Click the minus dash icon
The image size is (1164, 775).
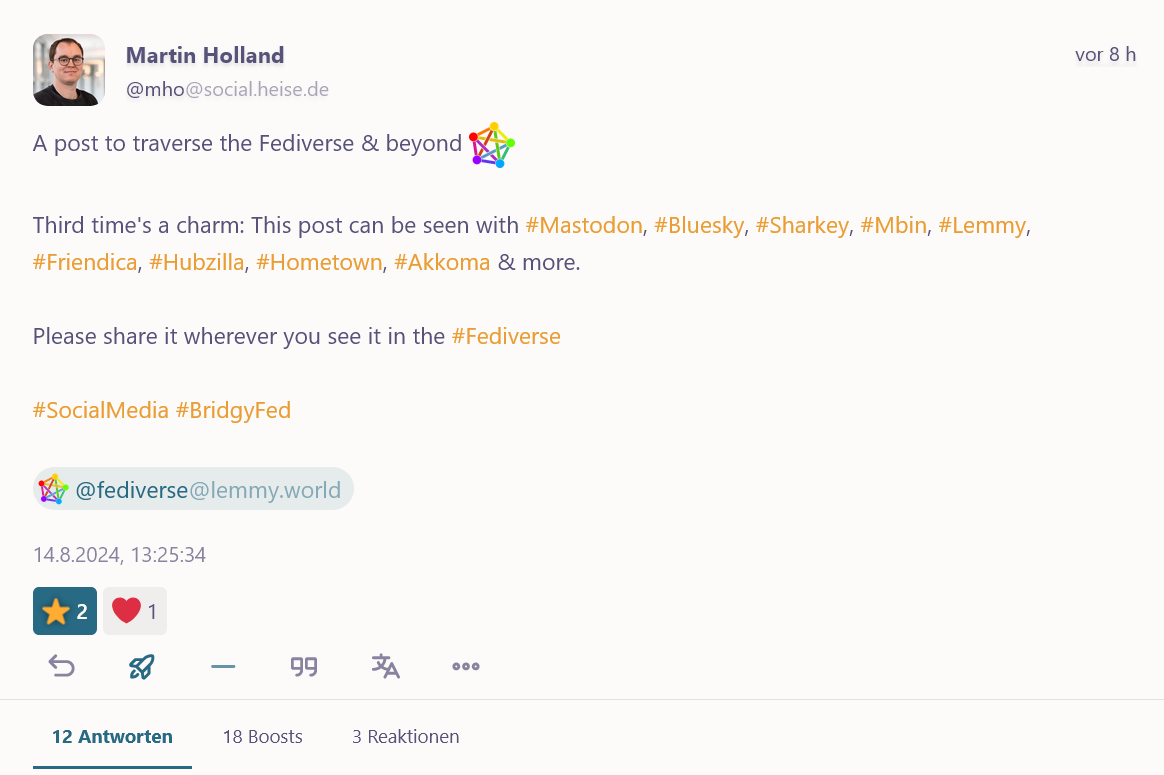(223, 666)
